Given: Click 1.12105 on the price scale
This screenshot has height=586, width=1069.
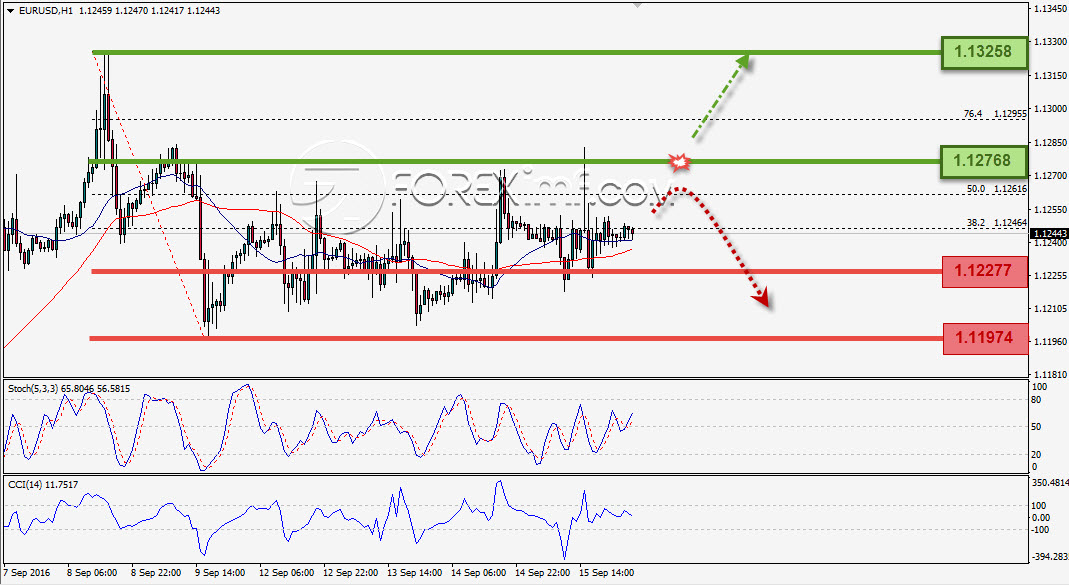Looking at the screenshot, I should 1050,309.
